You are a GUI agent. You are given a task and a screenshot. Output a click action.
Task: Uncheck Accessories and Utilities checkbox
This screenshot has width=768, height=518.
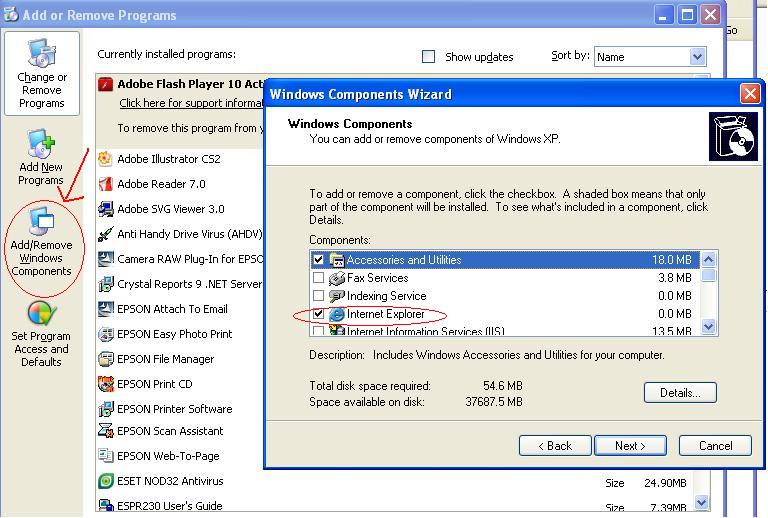(318, 259)
